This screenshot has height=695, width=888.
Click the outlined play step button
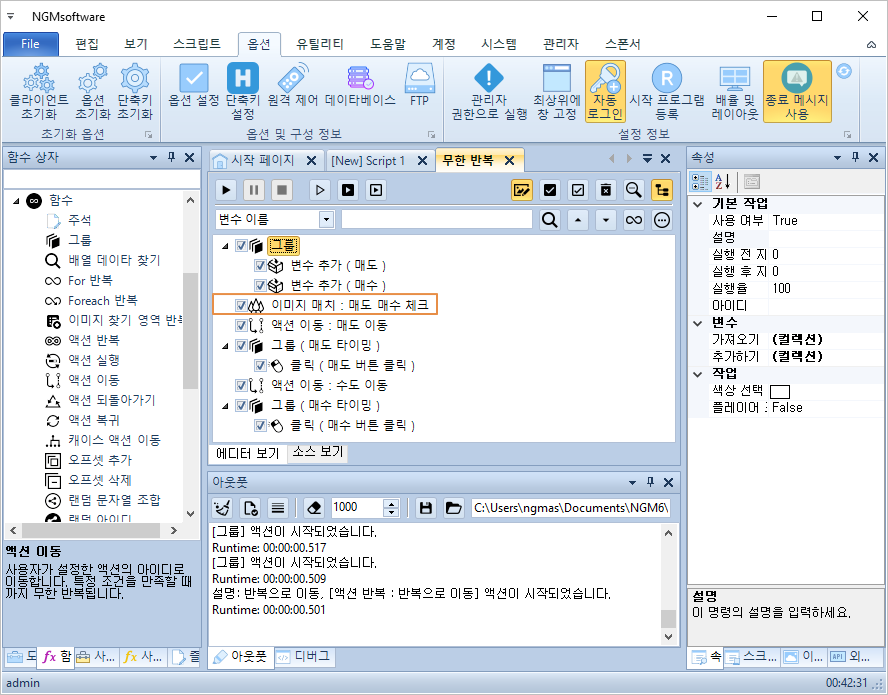320,190
